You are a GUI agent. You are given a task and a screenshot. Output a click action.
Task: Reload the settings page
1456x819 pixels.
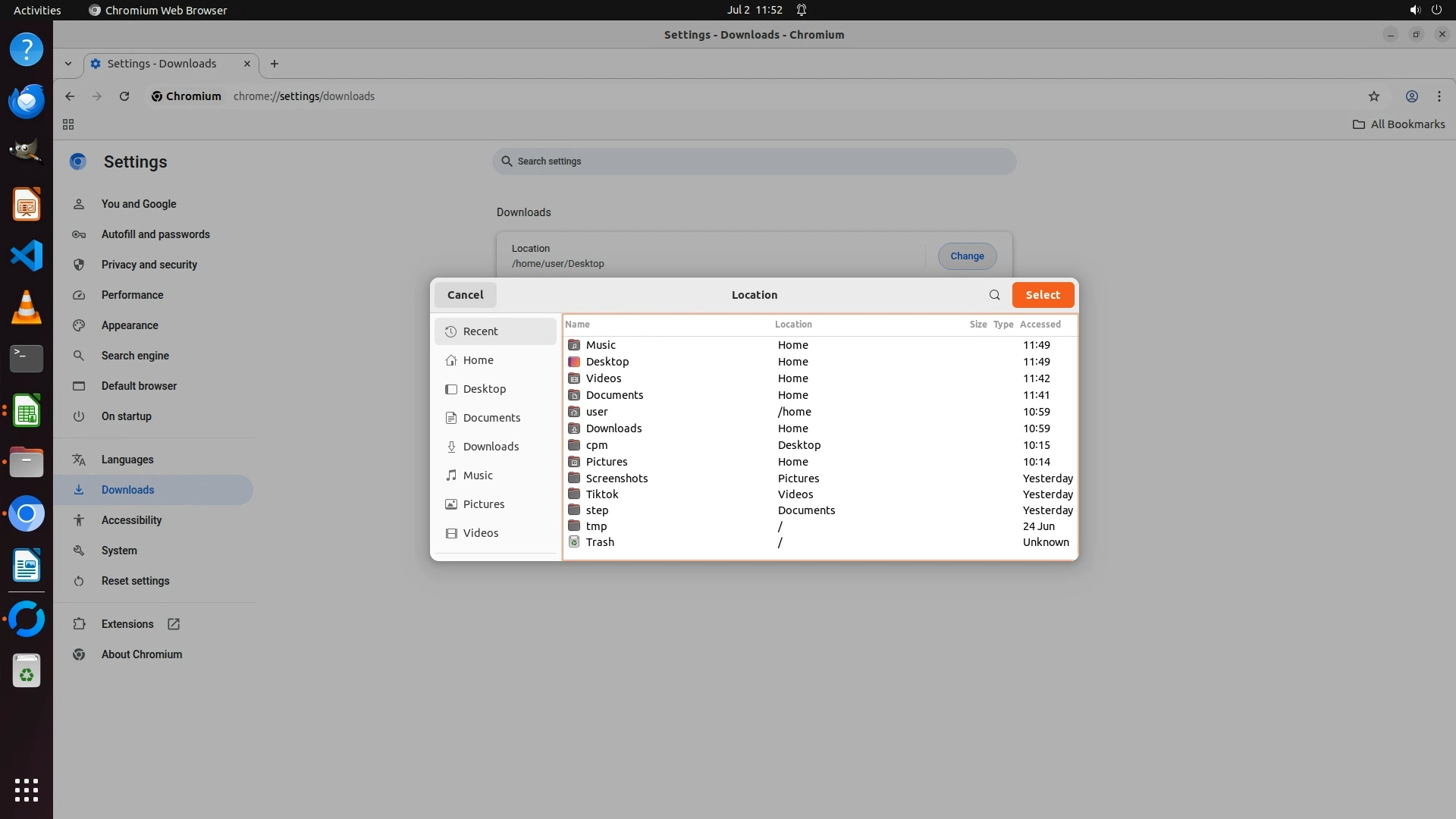point(124,96)
